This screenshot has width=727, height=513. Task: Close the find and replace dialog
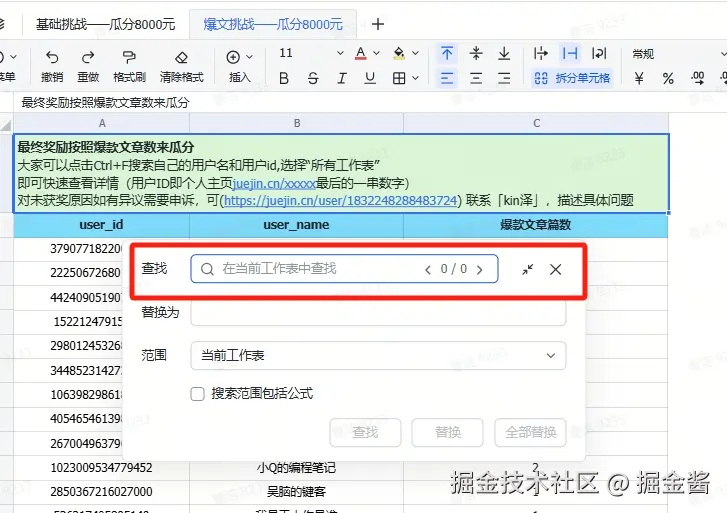[x=555, y=269]
